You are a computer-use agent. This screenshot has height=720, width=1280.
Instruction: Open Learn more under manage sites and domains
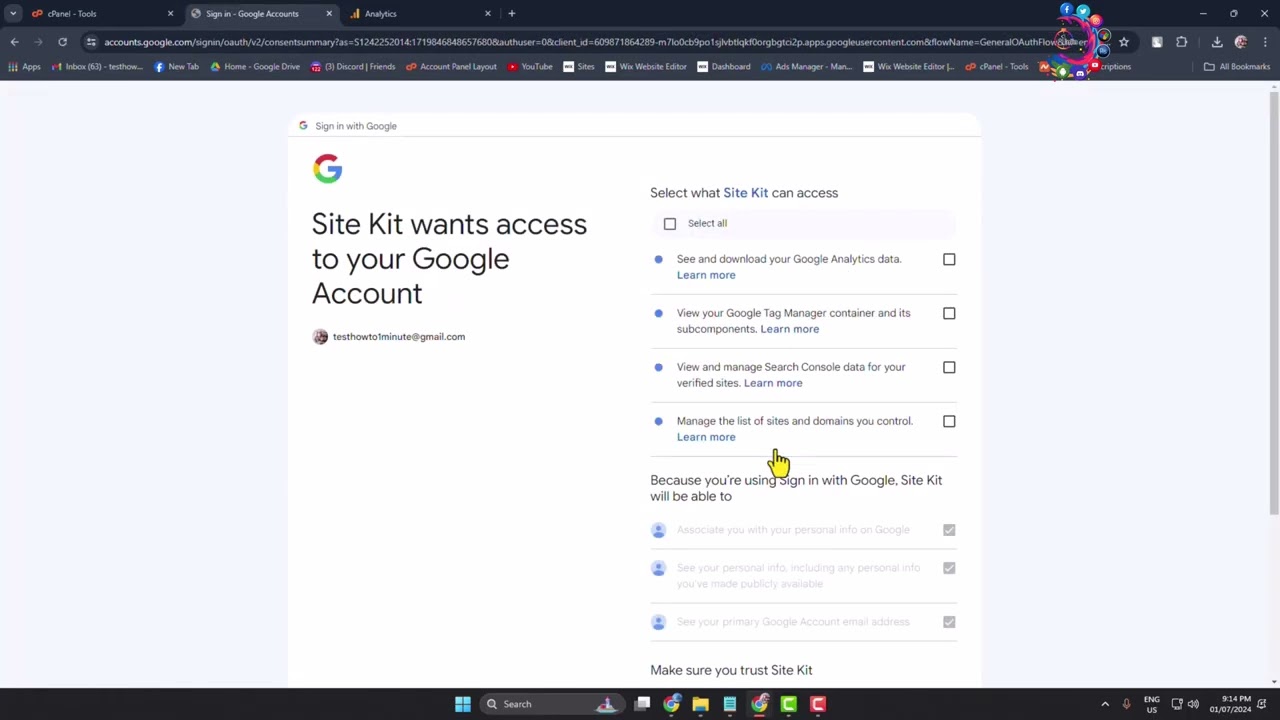click(x=706, y=437)
